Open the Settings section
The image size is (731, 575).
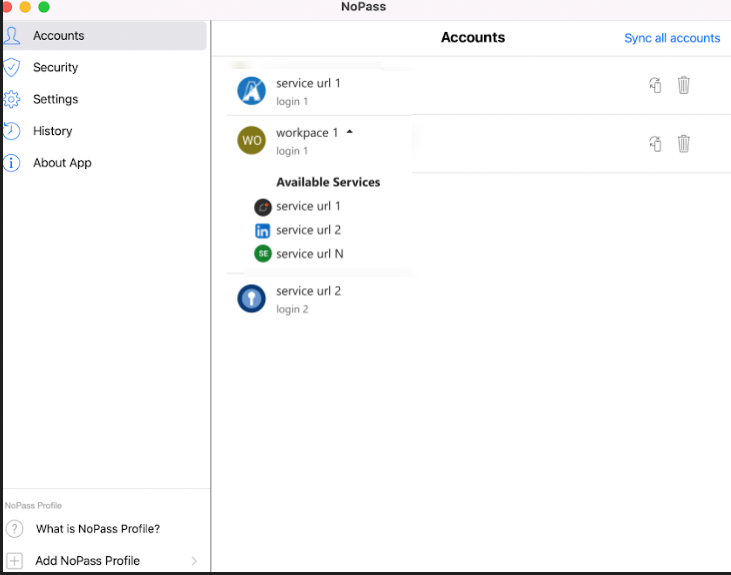tap(55, 99)
